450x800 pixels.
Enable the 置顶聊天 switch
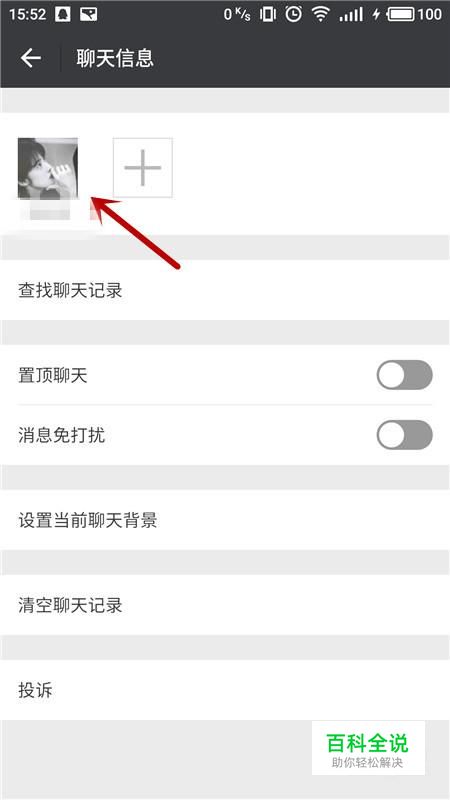coord(405,375)
